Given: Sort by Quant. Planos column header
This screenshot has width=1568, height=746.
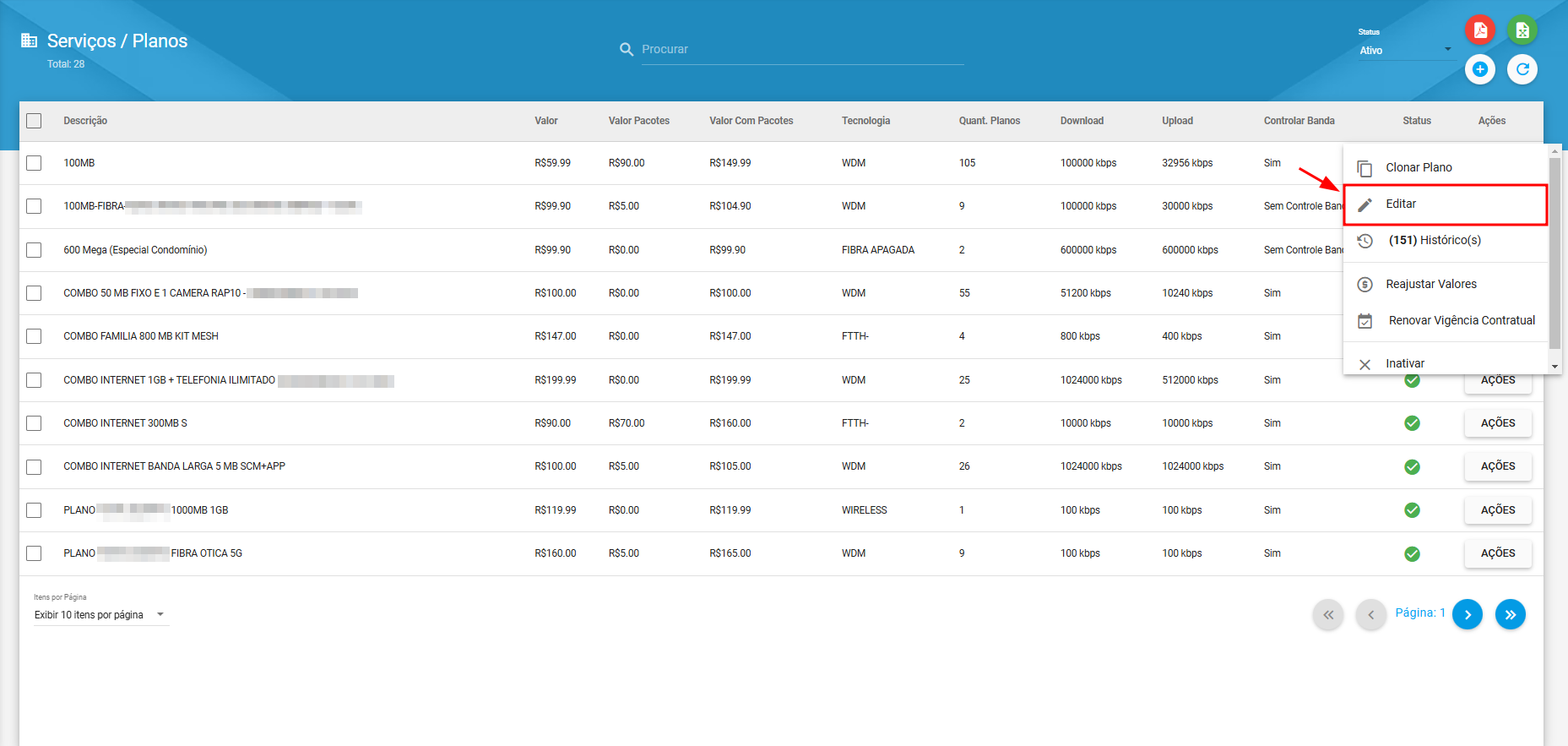Looking at the screenshot, I should click(990, 121).
